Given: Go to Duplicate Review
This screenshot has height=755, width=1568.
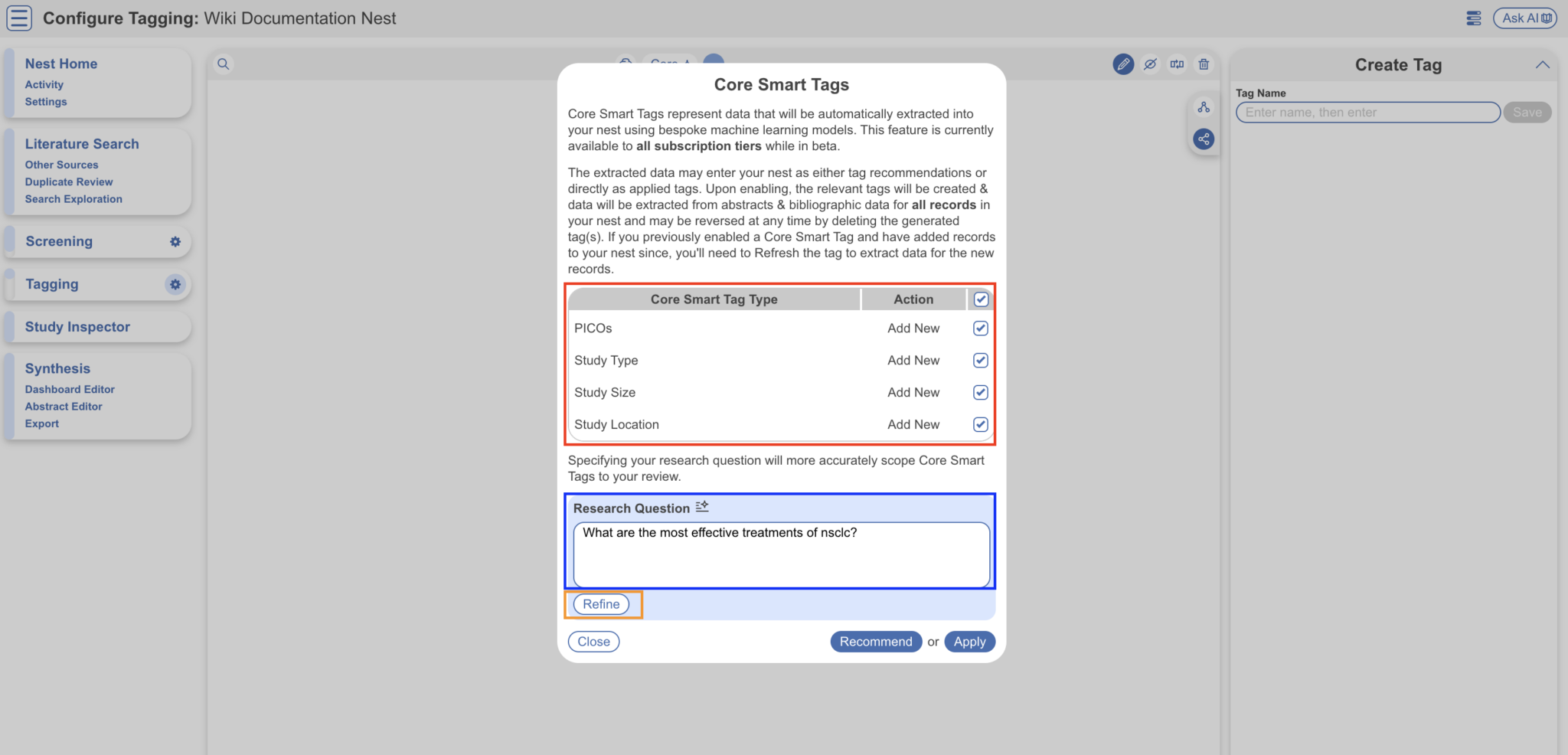Looking at the screenshot, I should click(69, 181).
